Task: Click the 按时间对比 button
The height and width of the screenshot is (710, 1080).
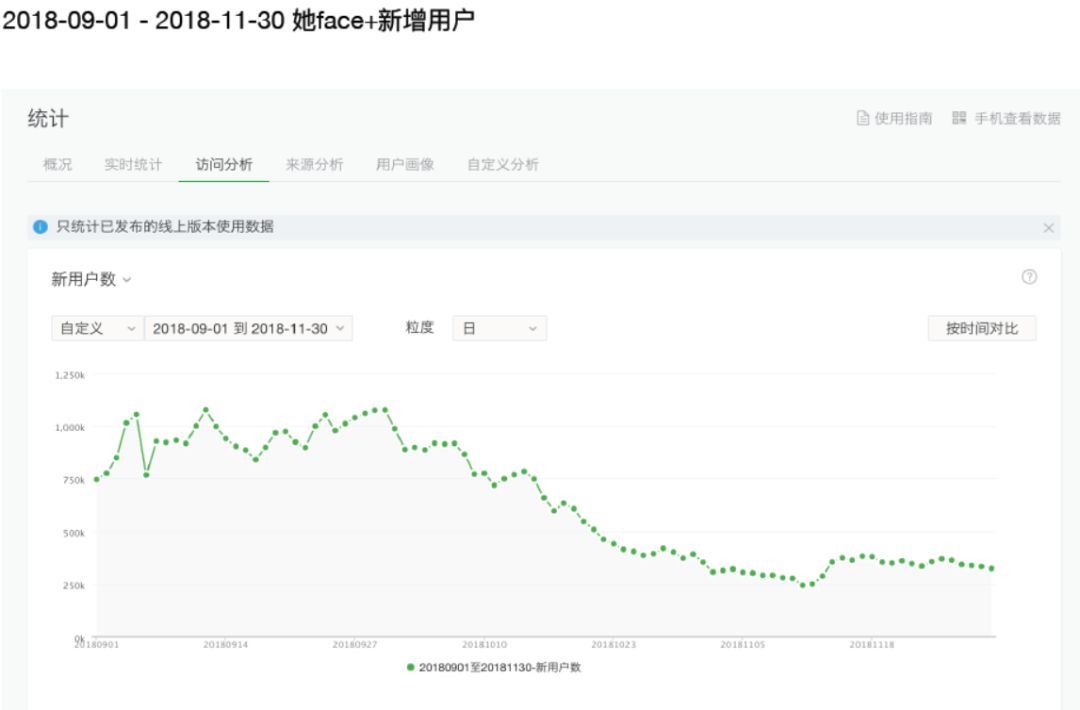Action: [982, 328]
